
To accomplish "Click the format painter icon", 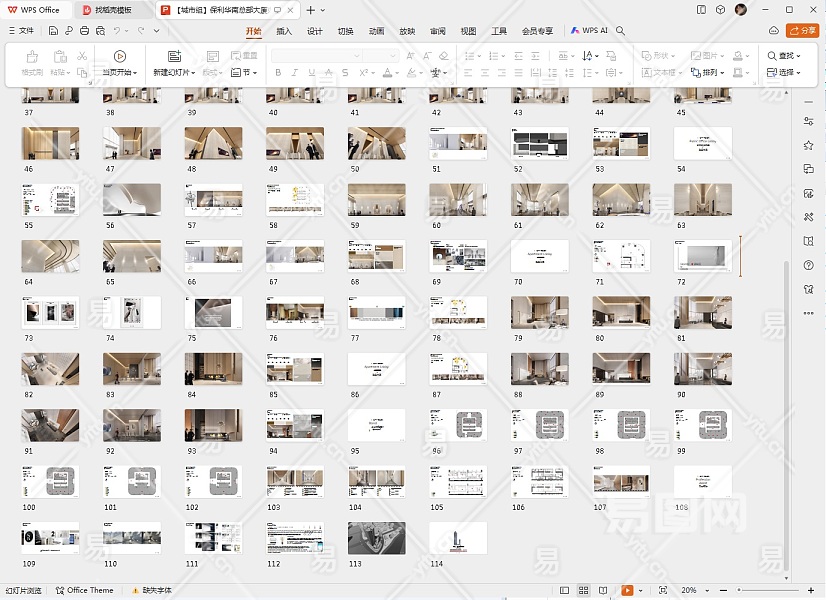I will pos(32,57).
